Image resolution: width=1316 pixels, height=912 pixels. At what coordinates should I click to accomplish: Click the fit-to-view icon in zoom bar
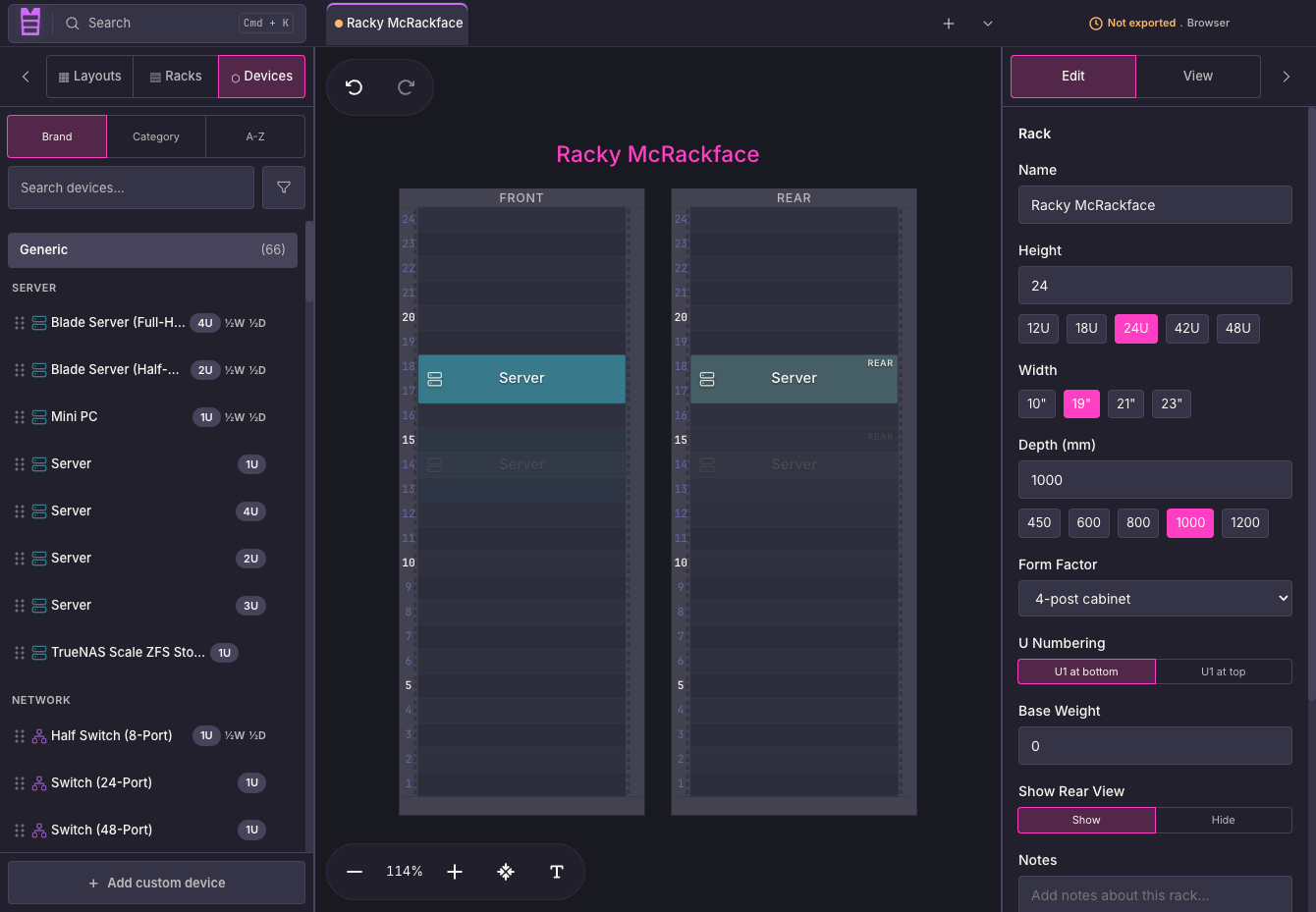[x=506, y=872]
